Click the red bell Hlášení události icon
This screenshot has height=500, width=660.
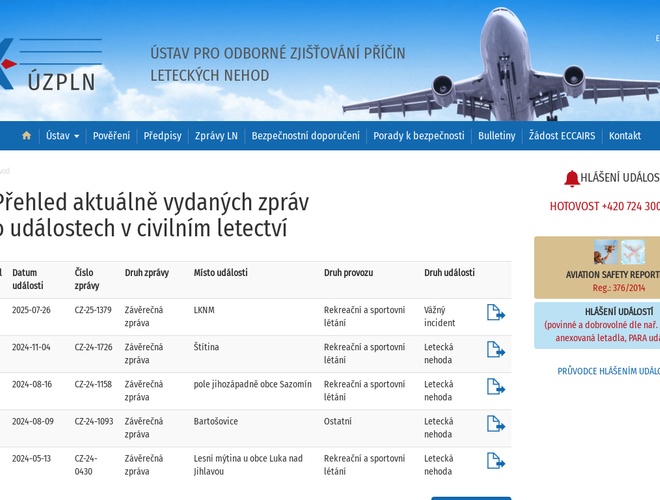(571, 179)
